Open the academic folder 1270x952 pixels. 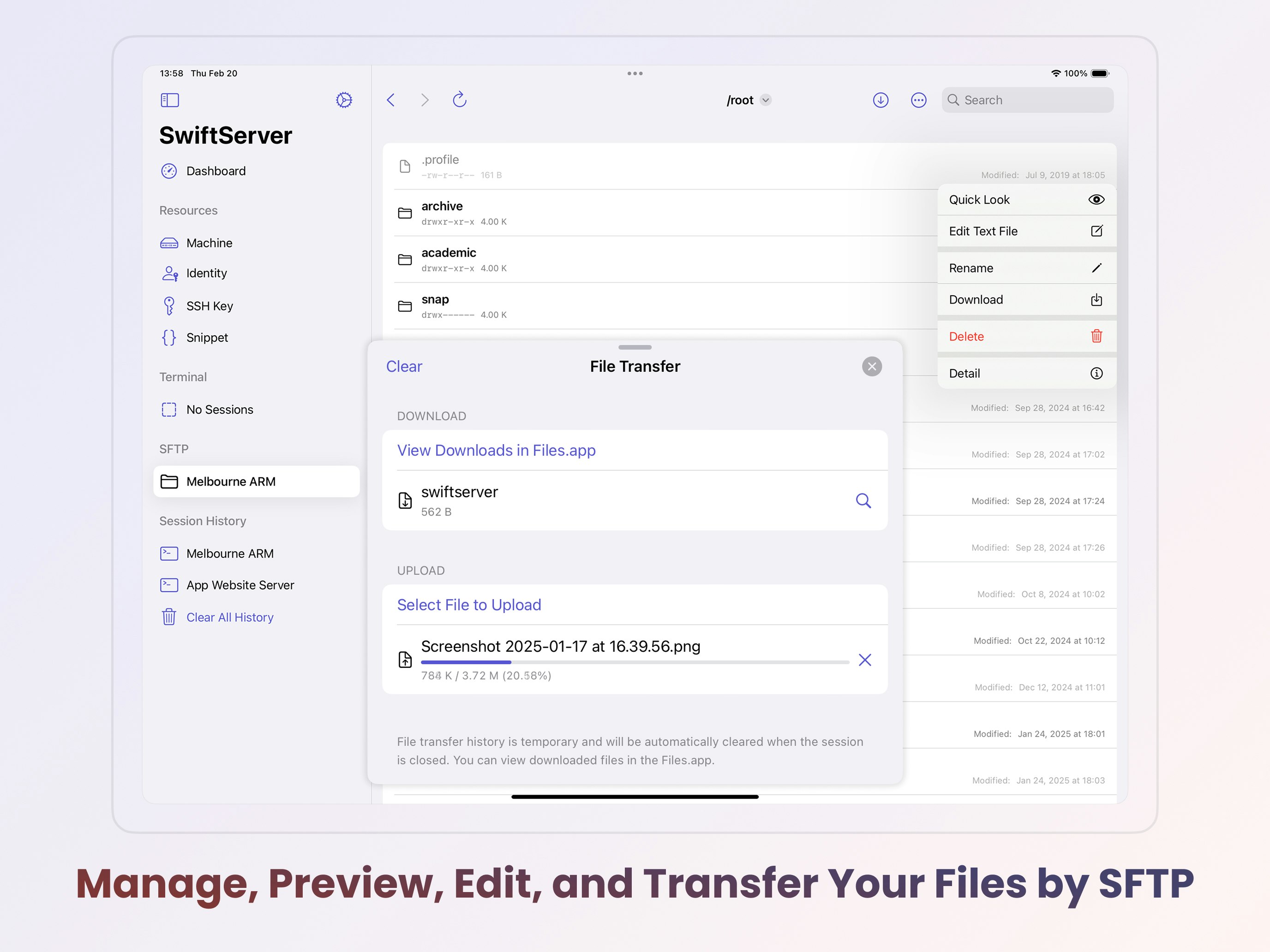click(665, 259)
